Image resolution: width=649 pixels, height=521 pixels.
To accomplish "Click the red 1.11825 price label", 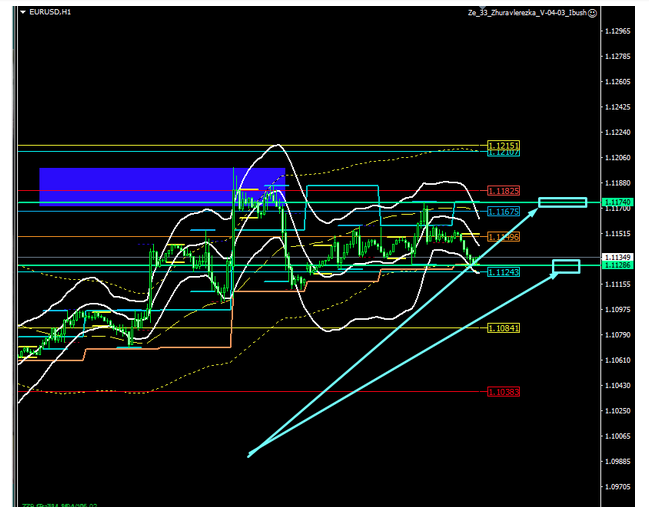I will pyautogui.click(x=503, y=190).
